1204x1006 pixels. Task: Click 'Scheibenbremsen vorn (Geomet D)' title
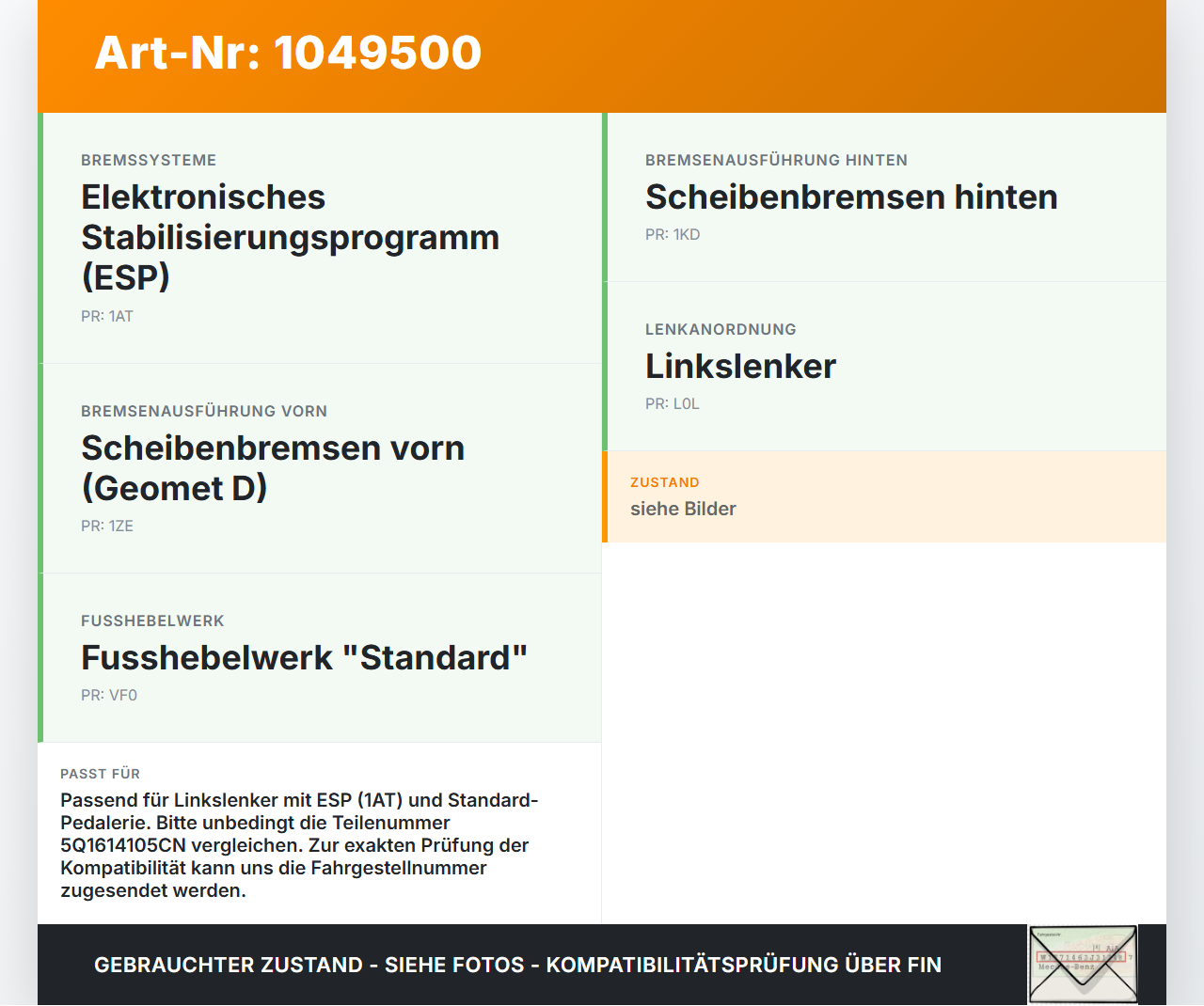click(x=273, y=468)
